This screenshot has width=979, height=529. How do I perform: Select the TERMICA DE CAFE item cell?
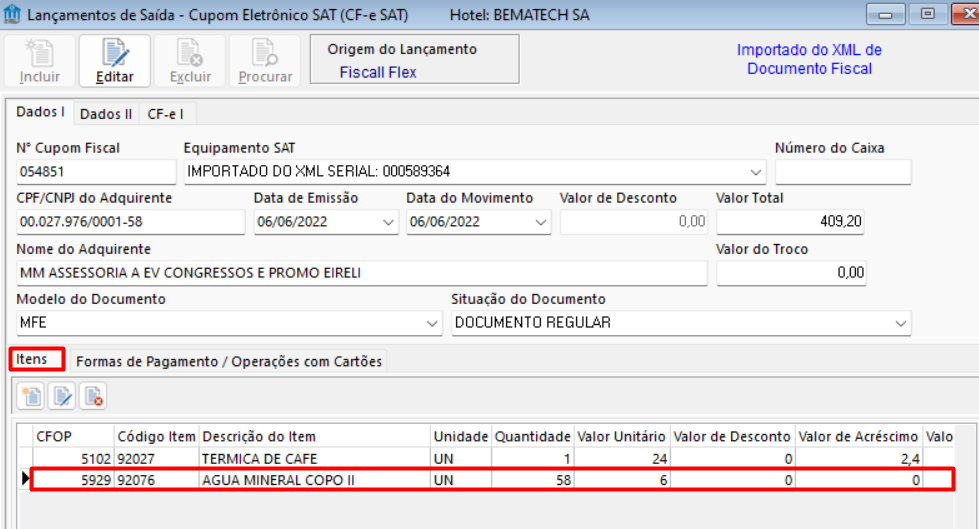pos(315,459)
